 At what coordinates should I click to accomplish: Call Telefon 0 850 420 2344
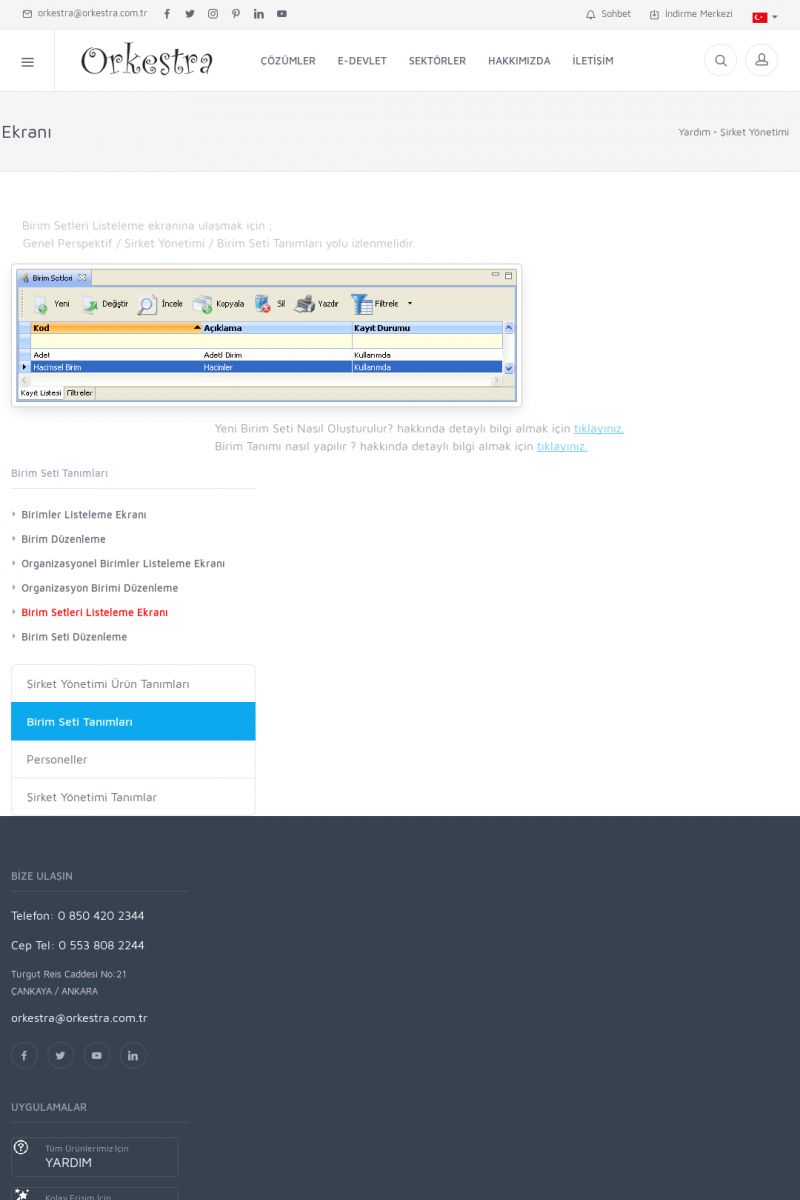click(x=78, y=916)
